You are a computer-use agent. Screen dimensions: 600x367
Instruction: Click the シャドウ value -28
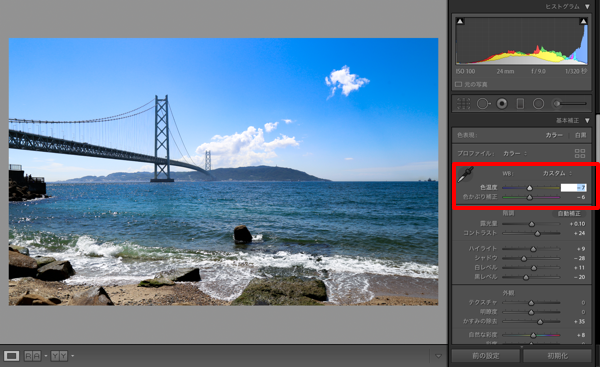click(x=579, y=258)
